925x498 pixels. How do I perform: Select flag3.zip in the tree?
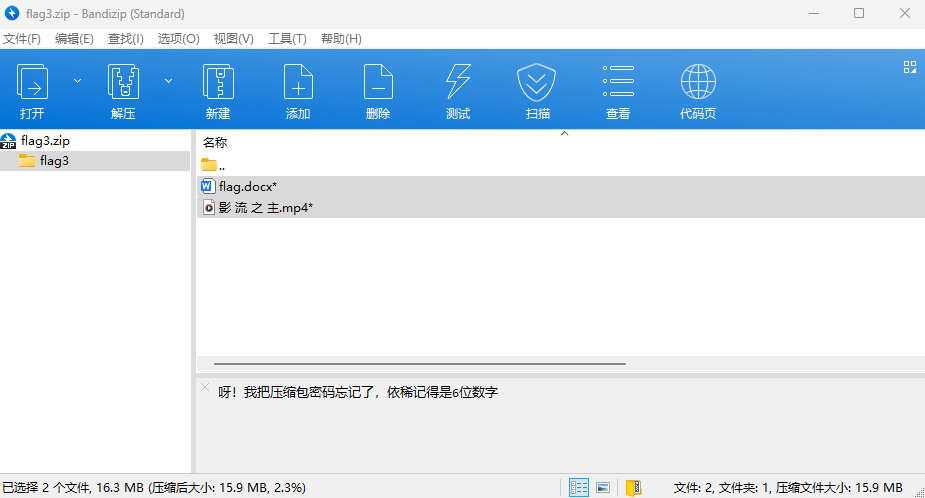(x=45, y=141)
